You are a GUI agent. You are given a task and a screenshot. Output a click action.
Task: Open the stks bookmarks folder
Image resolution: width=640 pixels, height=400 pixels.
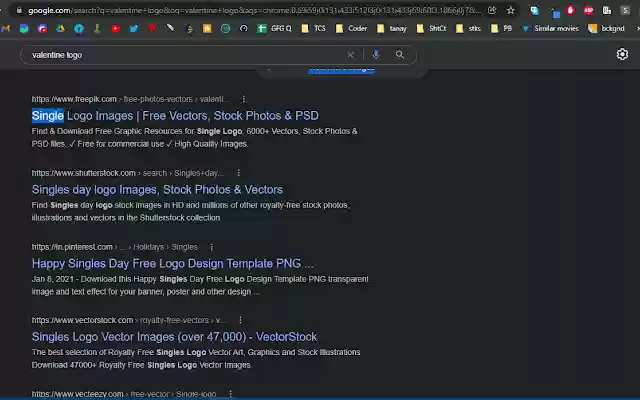[468, 28]
